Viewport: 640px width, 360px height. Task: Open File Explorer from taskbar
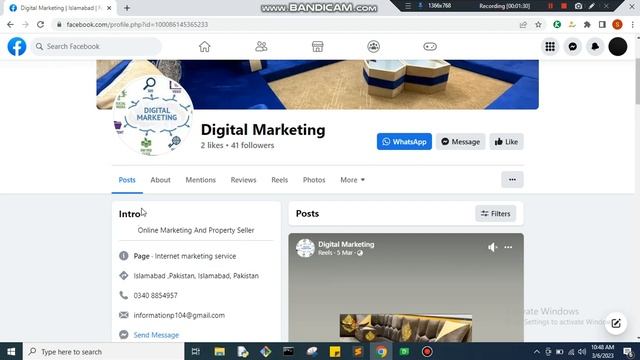click(x=220, y=351)
